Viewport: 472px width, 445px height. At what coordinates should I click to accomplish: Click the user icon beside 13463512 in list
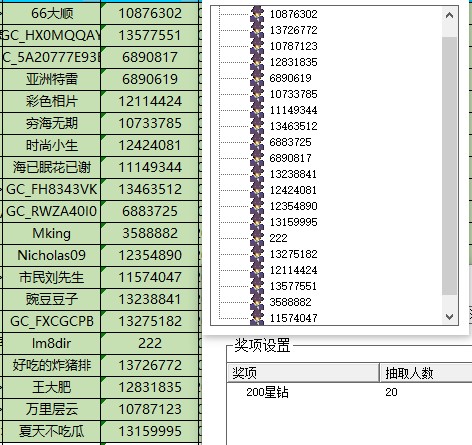coord(257,126)
